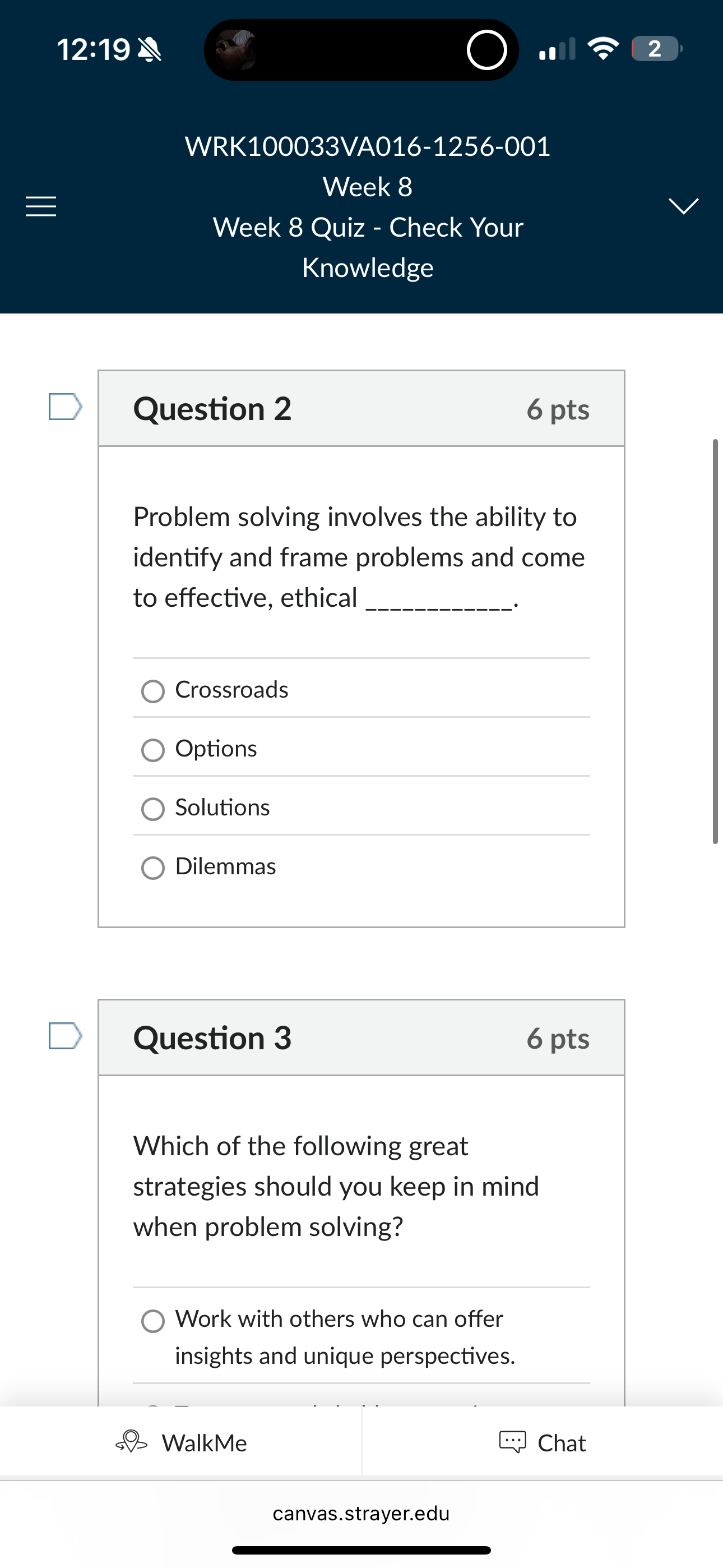Tap the Chat speech bubble icon
The height and width of the screenshot is (1568, 723).
[x=512, y=1442]
